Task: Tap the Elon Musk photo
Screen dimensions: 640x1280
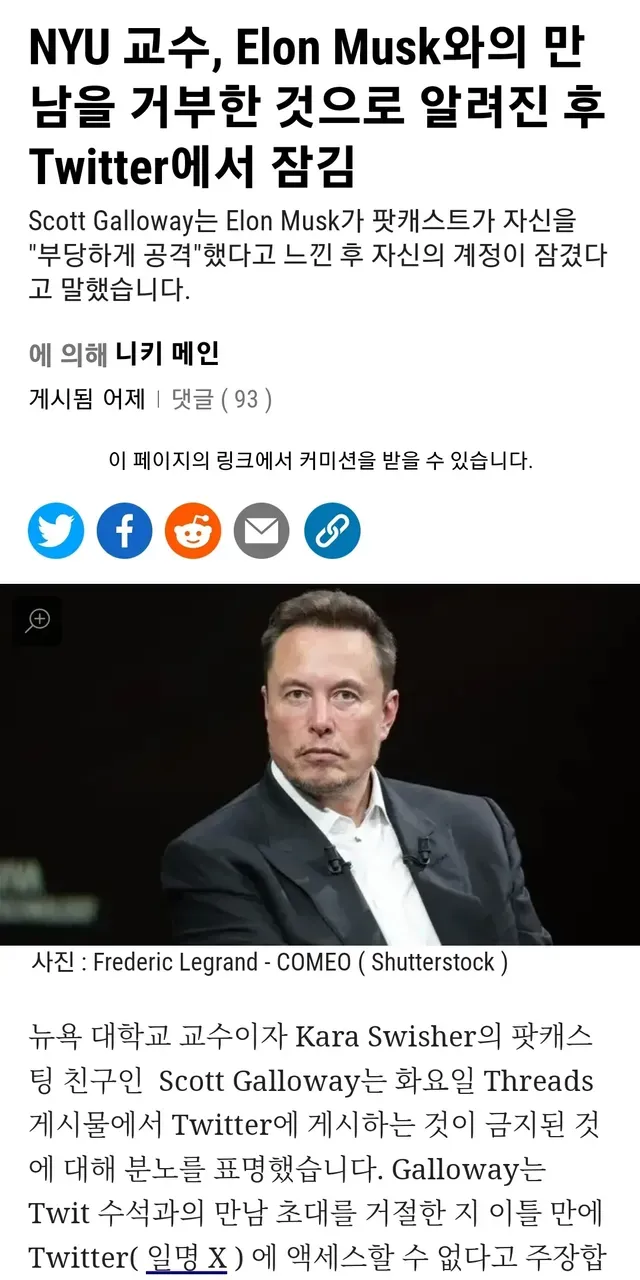Action: 320,765
